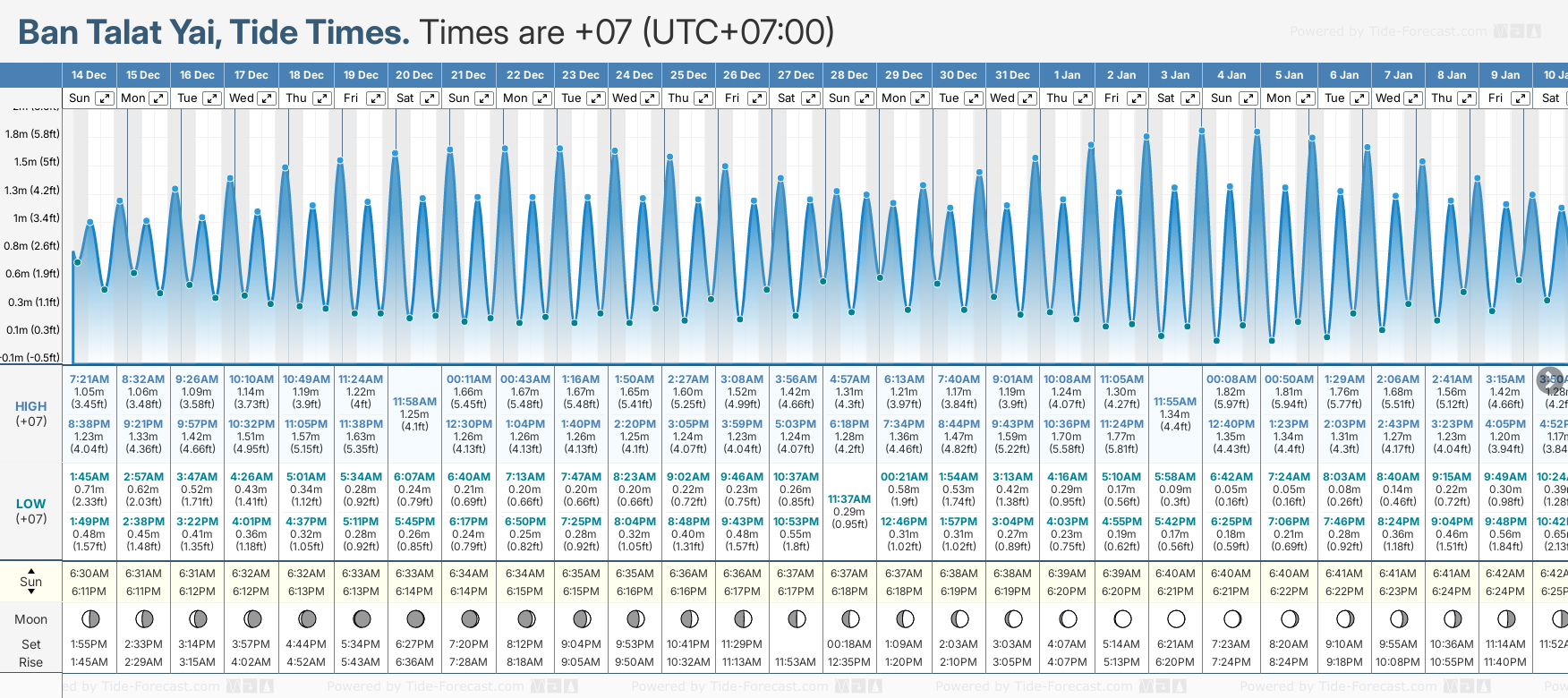This screenshot has width=1568, height=698.
Task: Expand the Sunday 14 Dec day view
Action: pyautogui.click(x=105, y=98)
